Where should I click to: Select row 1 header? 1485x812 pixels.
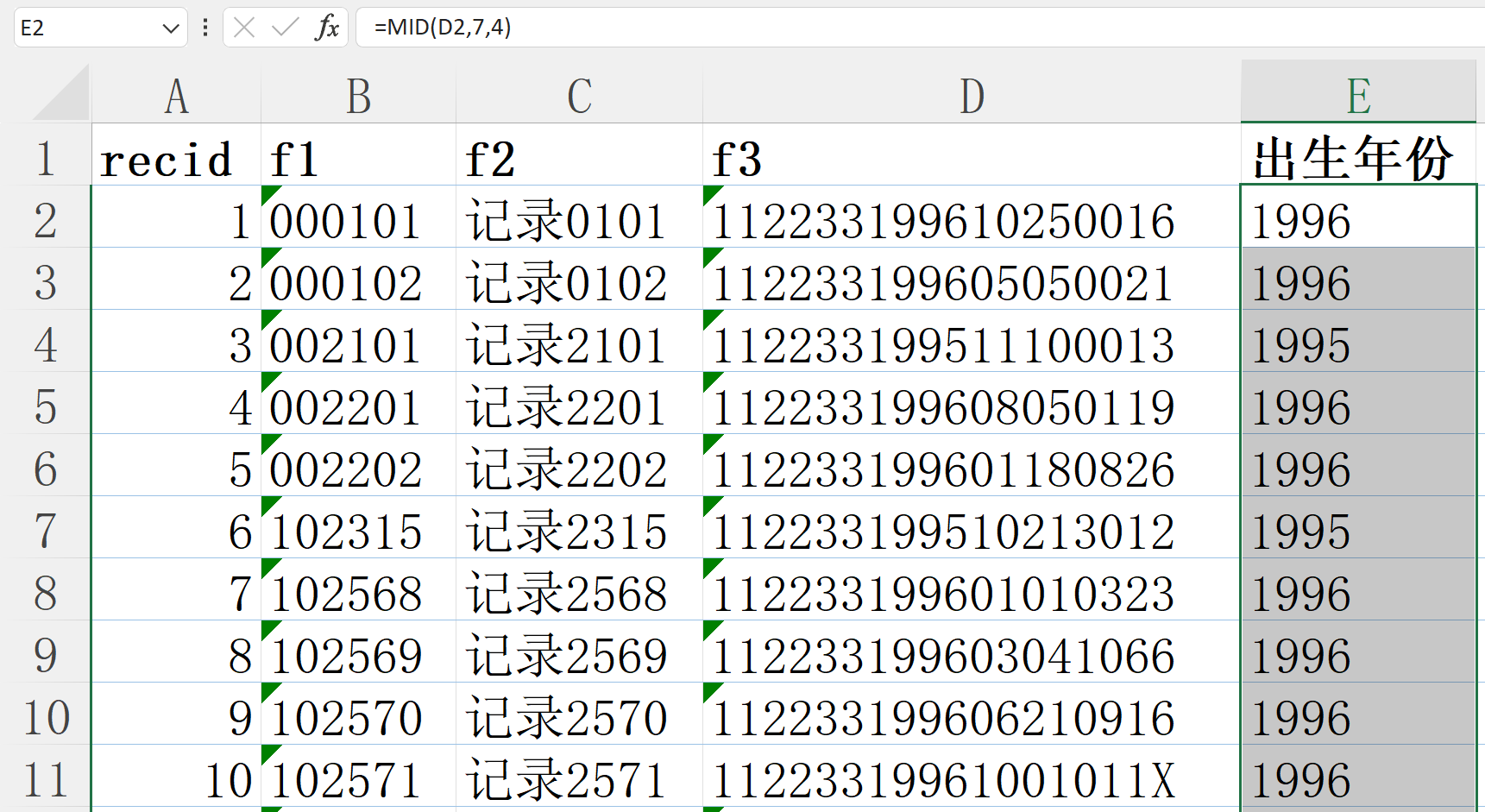45,159
